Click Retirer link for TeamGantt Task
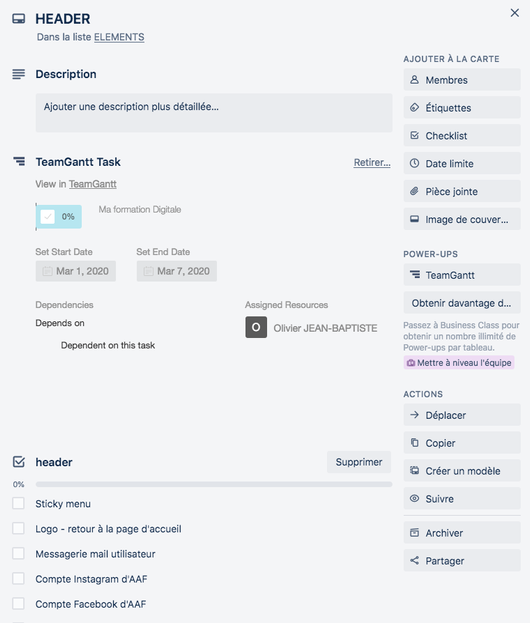Viewport: 530px width, 623px height. coord(372,162)
